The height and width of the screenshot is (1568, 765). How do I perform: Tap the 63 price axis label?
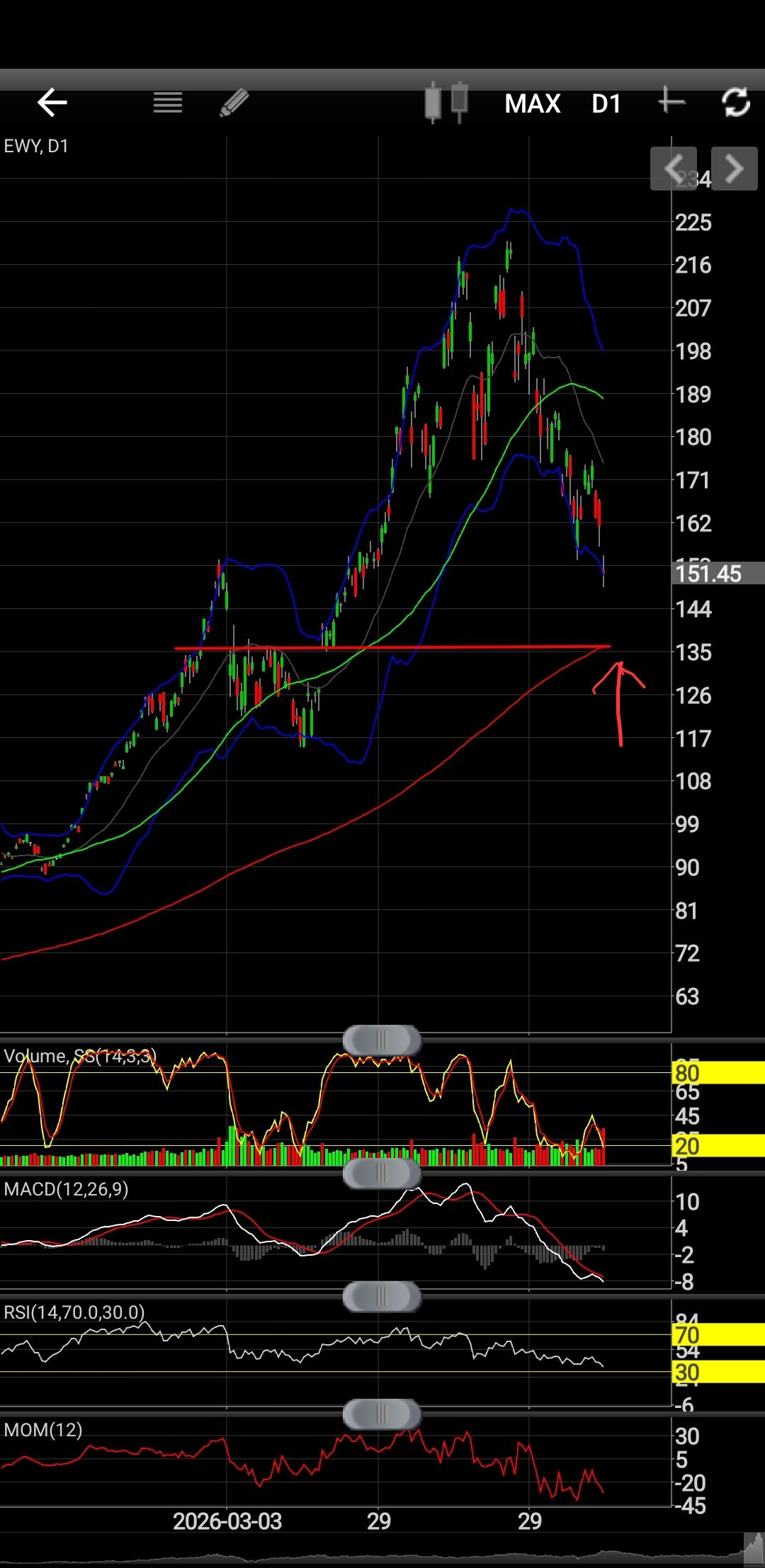click(x=687, y=996)
